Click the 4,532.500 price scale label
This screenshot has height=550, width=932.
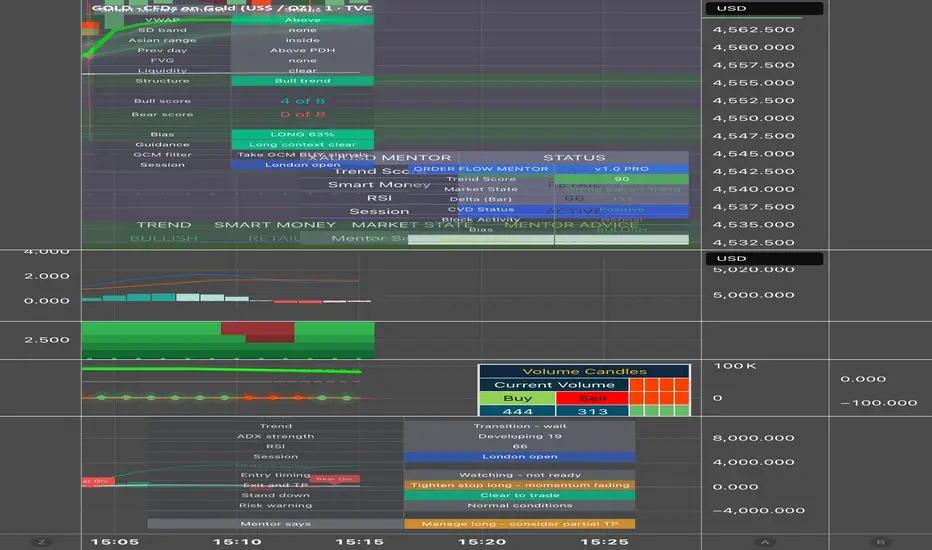(753, 243)
